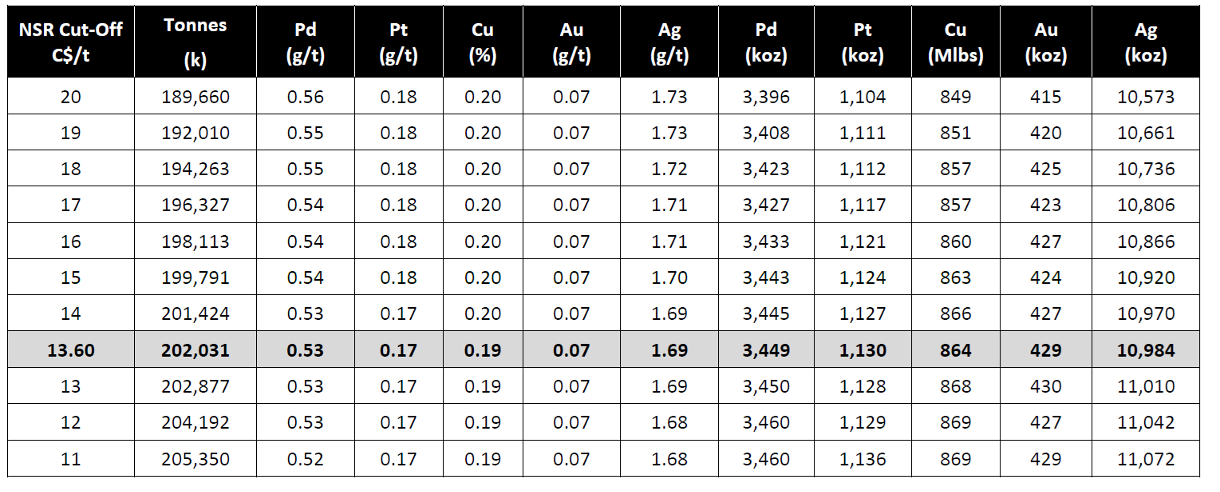Select the Au ounces cell 415
The width and height of the screenshot is (1220, 492).
(1046, 97)
